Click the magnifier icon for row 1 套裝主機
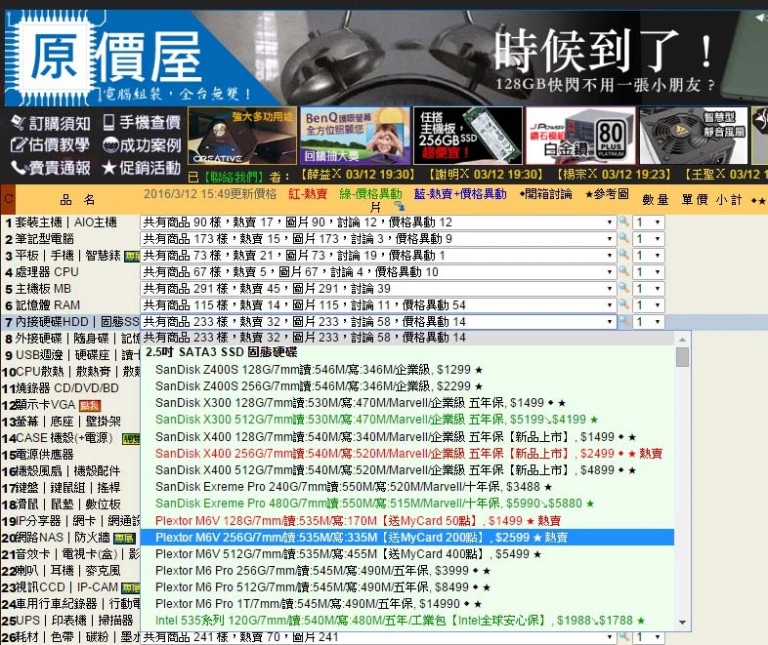Screen dimensions: 768x645 tap(624, 222)
